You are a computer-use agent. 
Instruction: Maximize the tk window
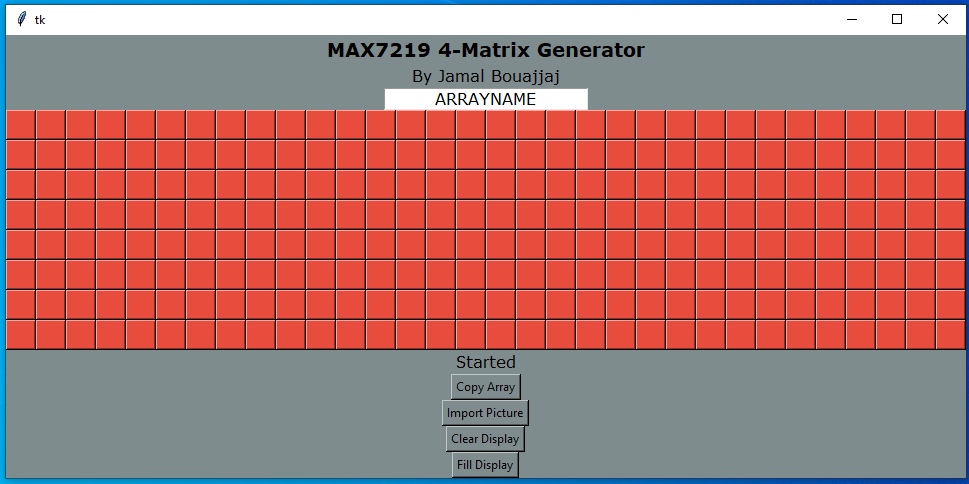tap(897, 19)
